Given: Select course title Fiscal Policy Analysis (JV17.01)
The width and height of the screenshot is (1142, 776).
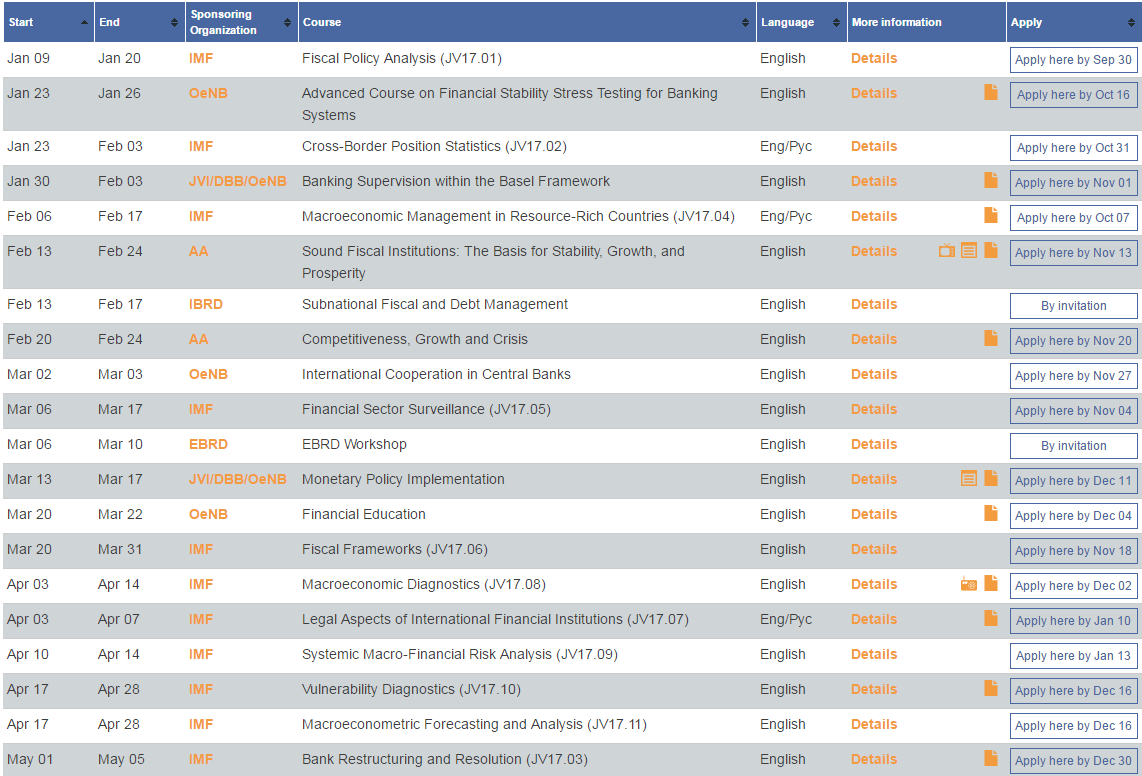Looking at the screenshot, I should [402, 58].
